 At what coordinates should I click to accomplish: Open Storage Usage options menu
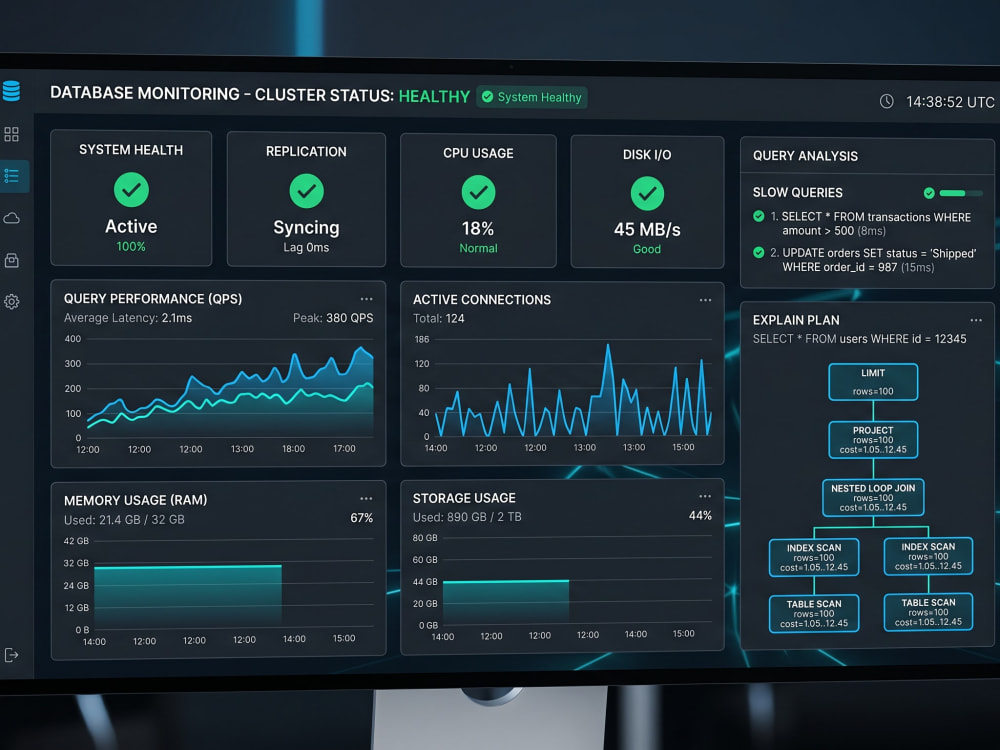(705, 496)
